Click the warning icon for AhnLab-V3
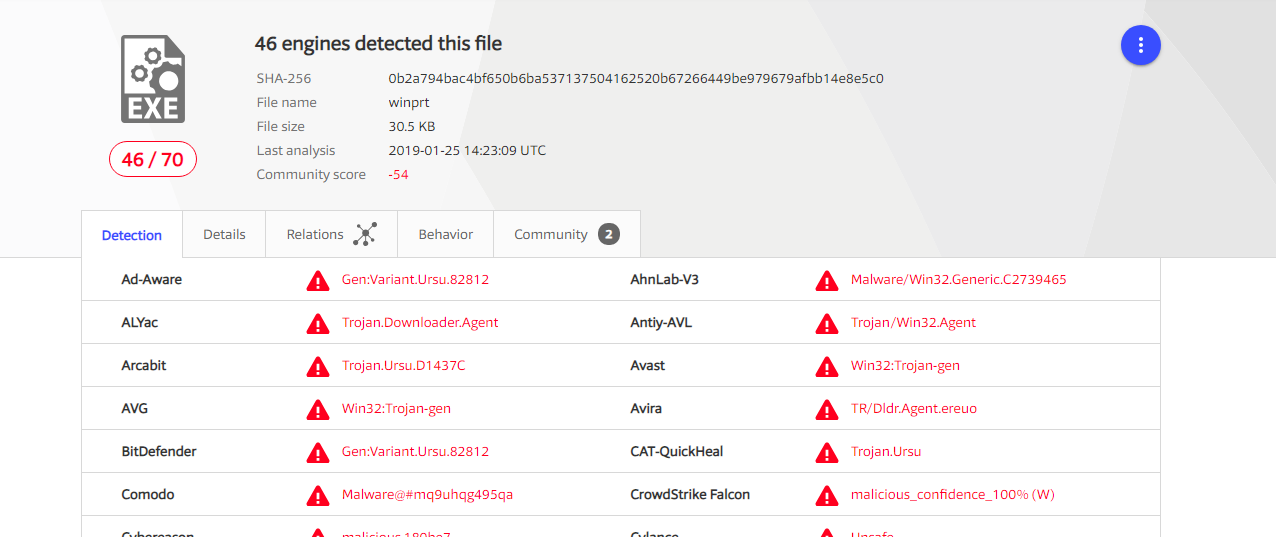This screenshot has height=537, width=1276. pyautogui.click(x=827, y=280)
